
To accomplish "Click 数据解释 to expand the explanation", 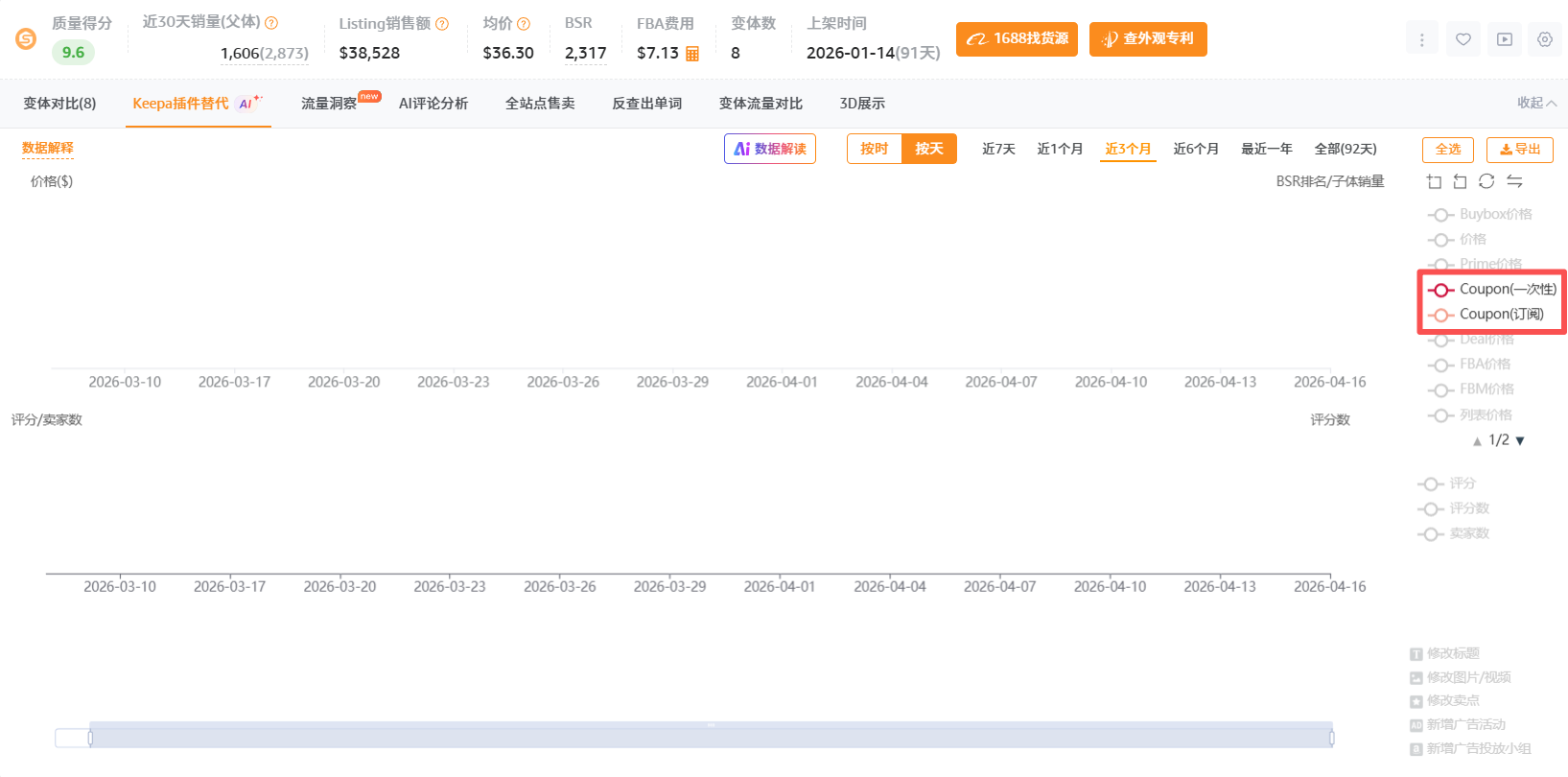I will pyautogui.click(x=48, y=148).
